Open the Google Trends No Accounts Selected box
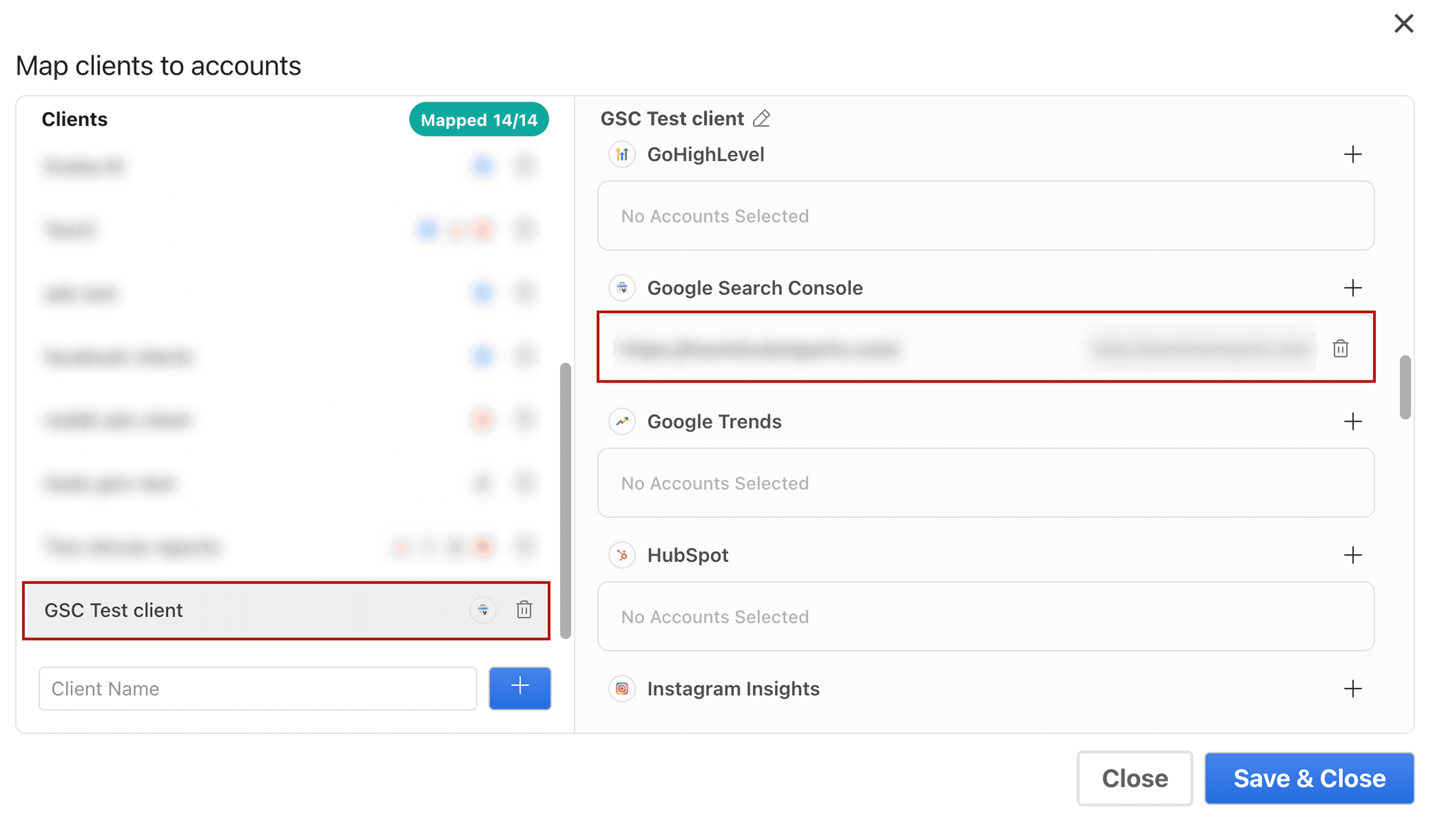Image resolution: width=1433 pixels, height=840 pixels. click(986, 483)
